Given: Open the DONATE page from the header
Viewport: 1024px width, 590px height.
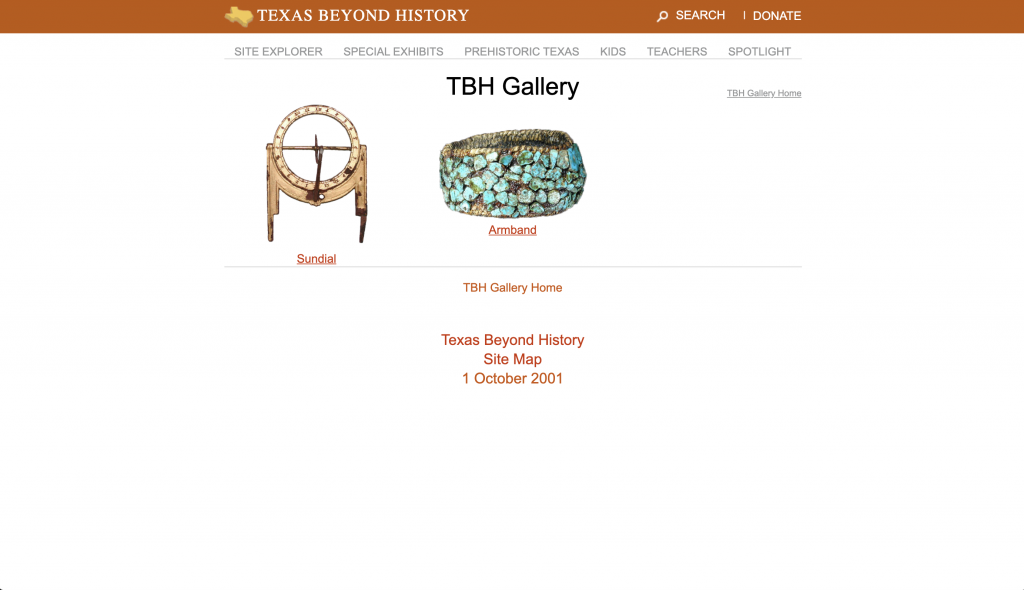Looking at the screenshot, I should [777, 16].
